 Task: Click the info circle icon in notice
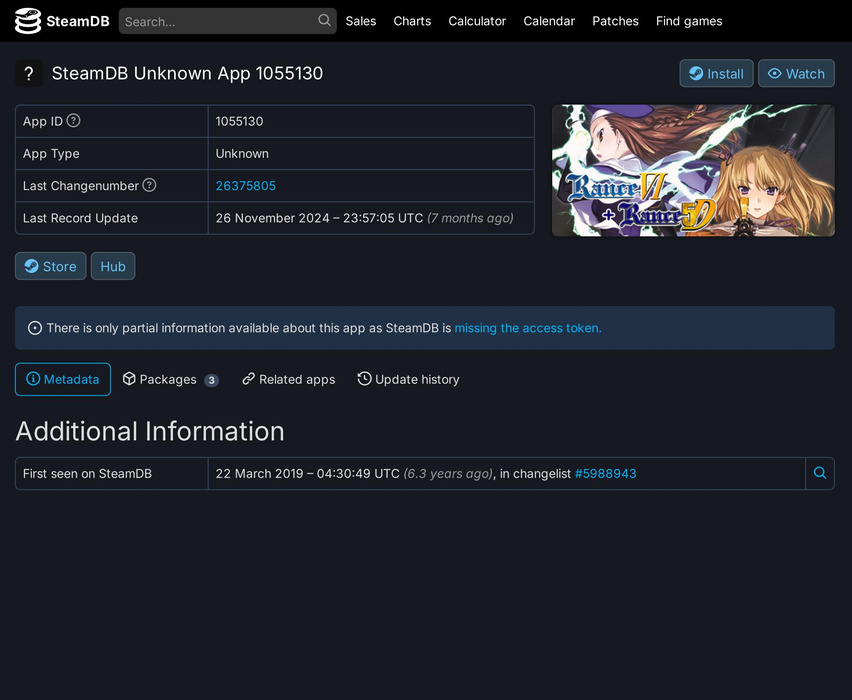(35, 328)
